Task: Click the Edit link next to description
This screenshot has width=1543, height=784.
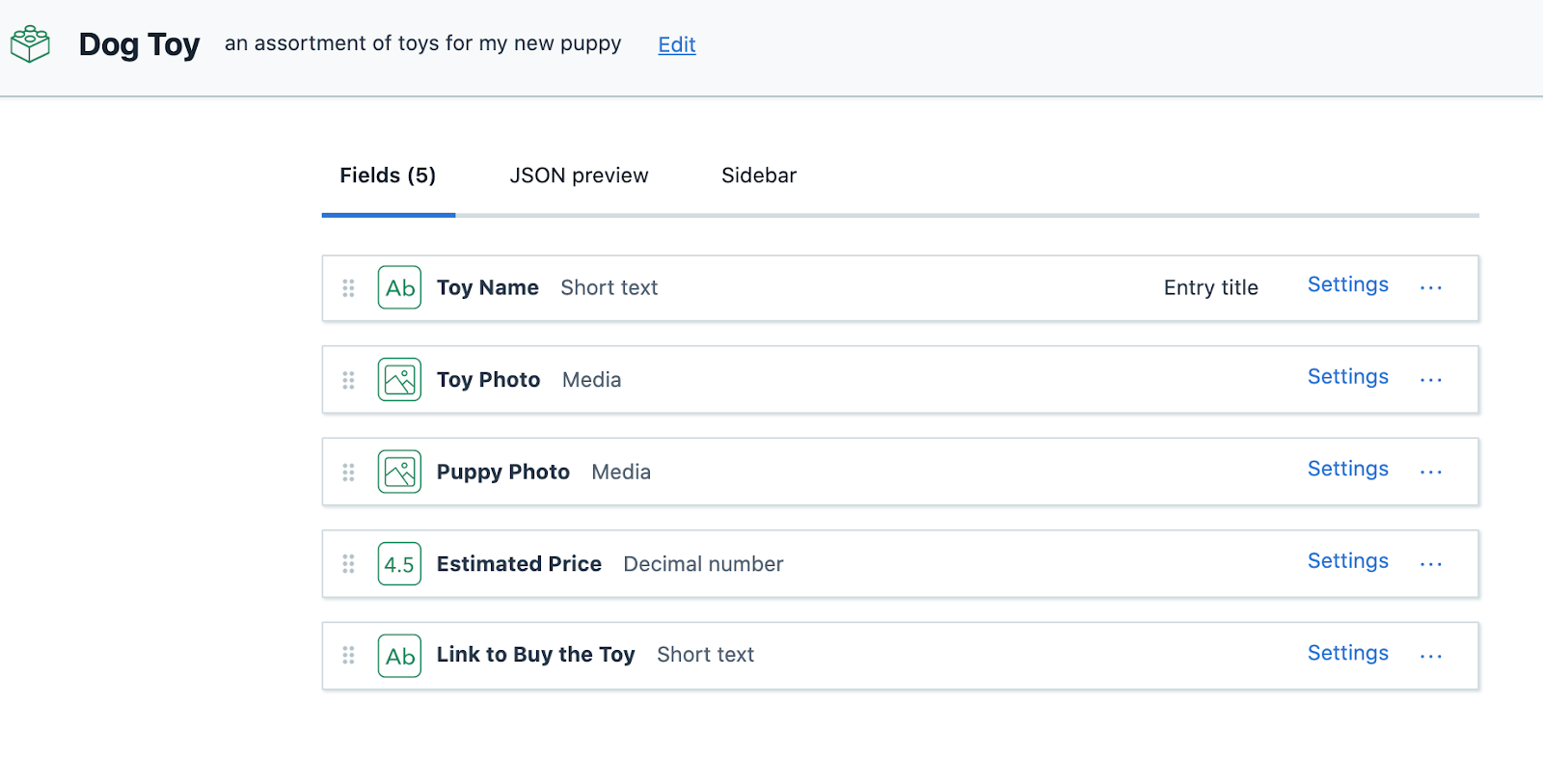Action: [x=677, y=44]
